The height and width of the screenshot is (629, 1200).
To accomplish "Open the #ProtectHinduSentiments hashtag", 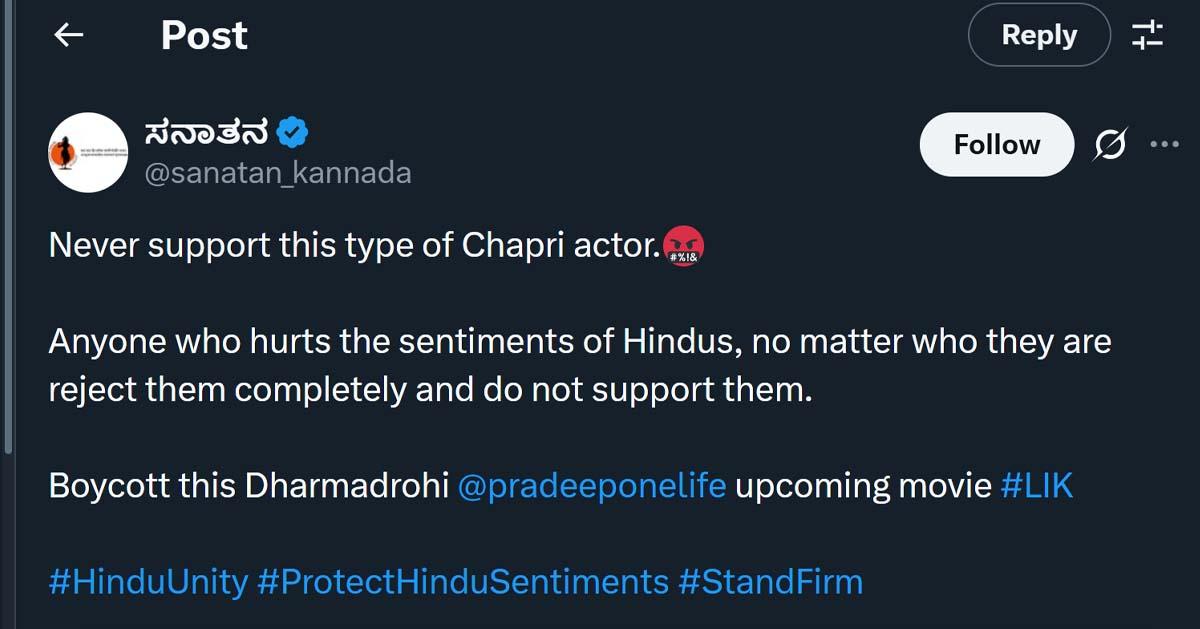I will coord(462,581).
